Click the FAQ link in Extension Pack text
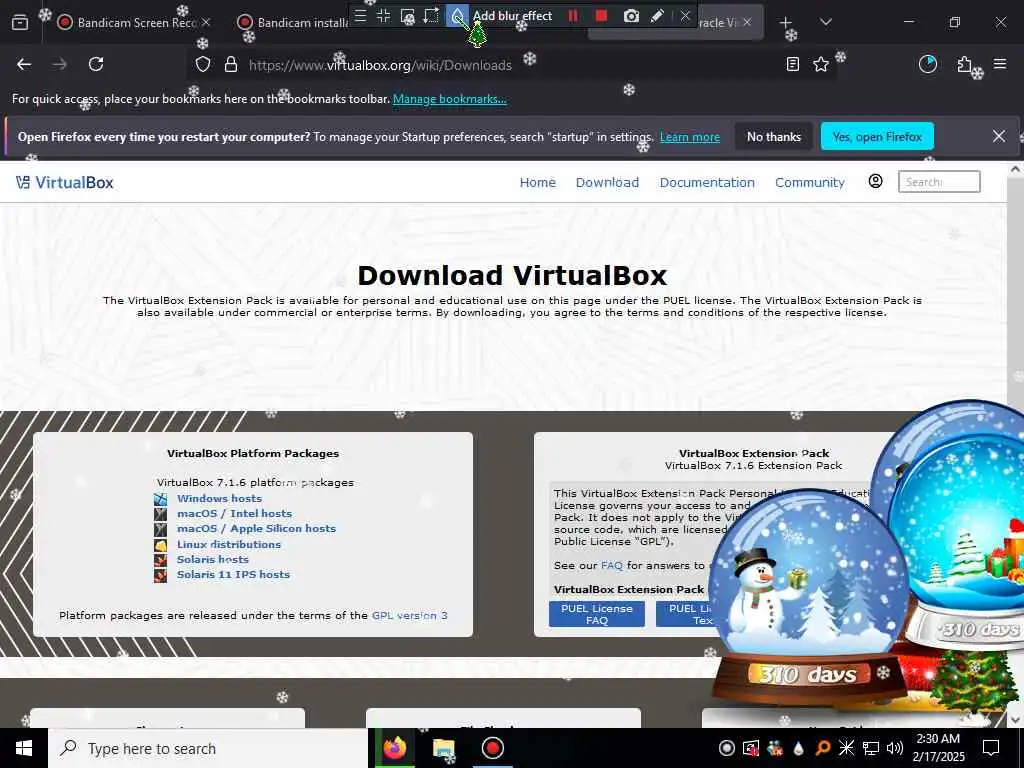 612,566
